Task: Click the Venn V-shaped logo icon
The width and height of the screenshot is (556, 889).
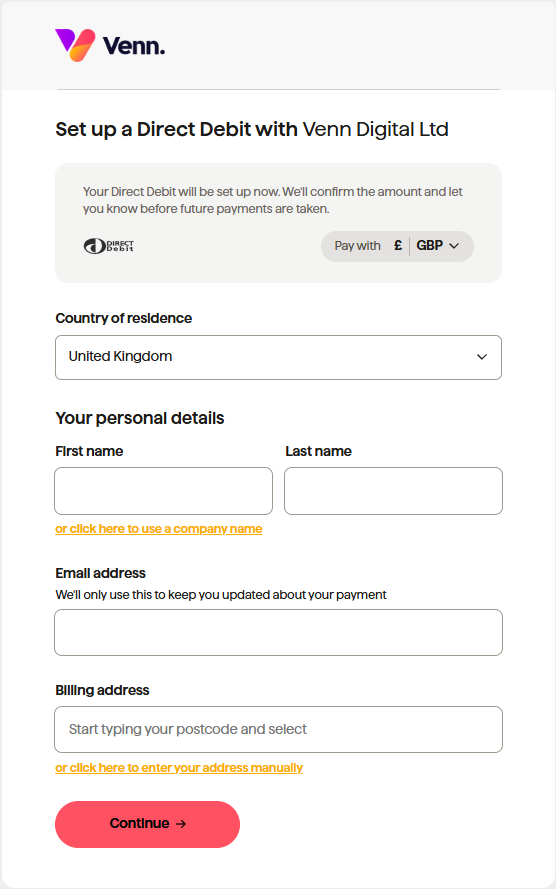Action: coord(75,45)
